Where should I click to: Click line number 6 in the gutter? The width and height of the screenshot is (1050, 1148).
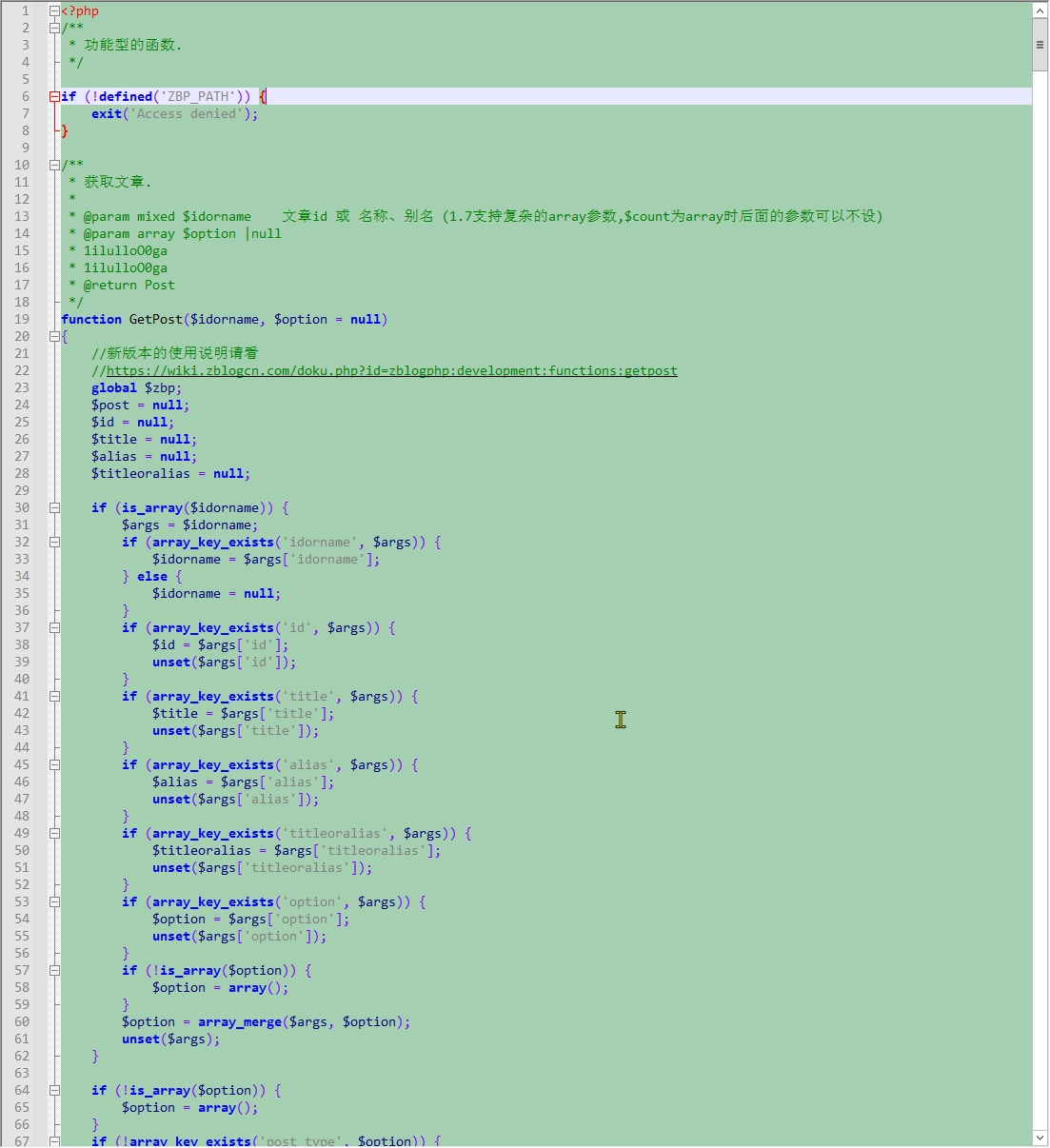pos(26,96)
